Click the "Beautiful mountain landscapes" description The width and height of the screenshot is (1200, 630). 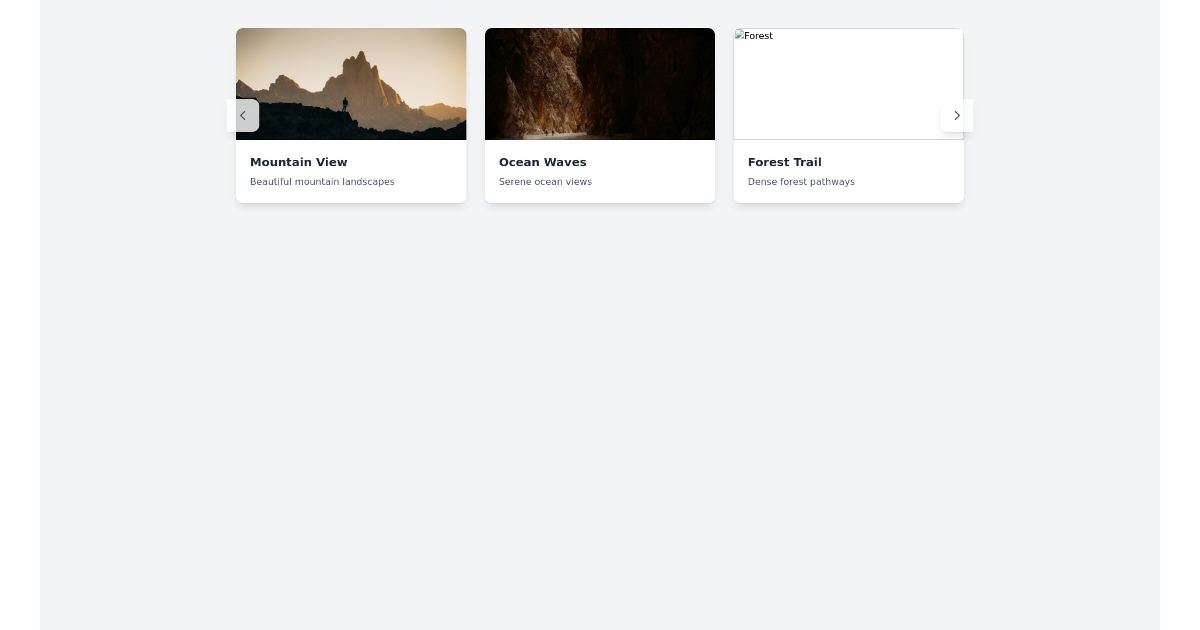pos(322,182)
